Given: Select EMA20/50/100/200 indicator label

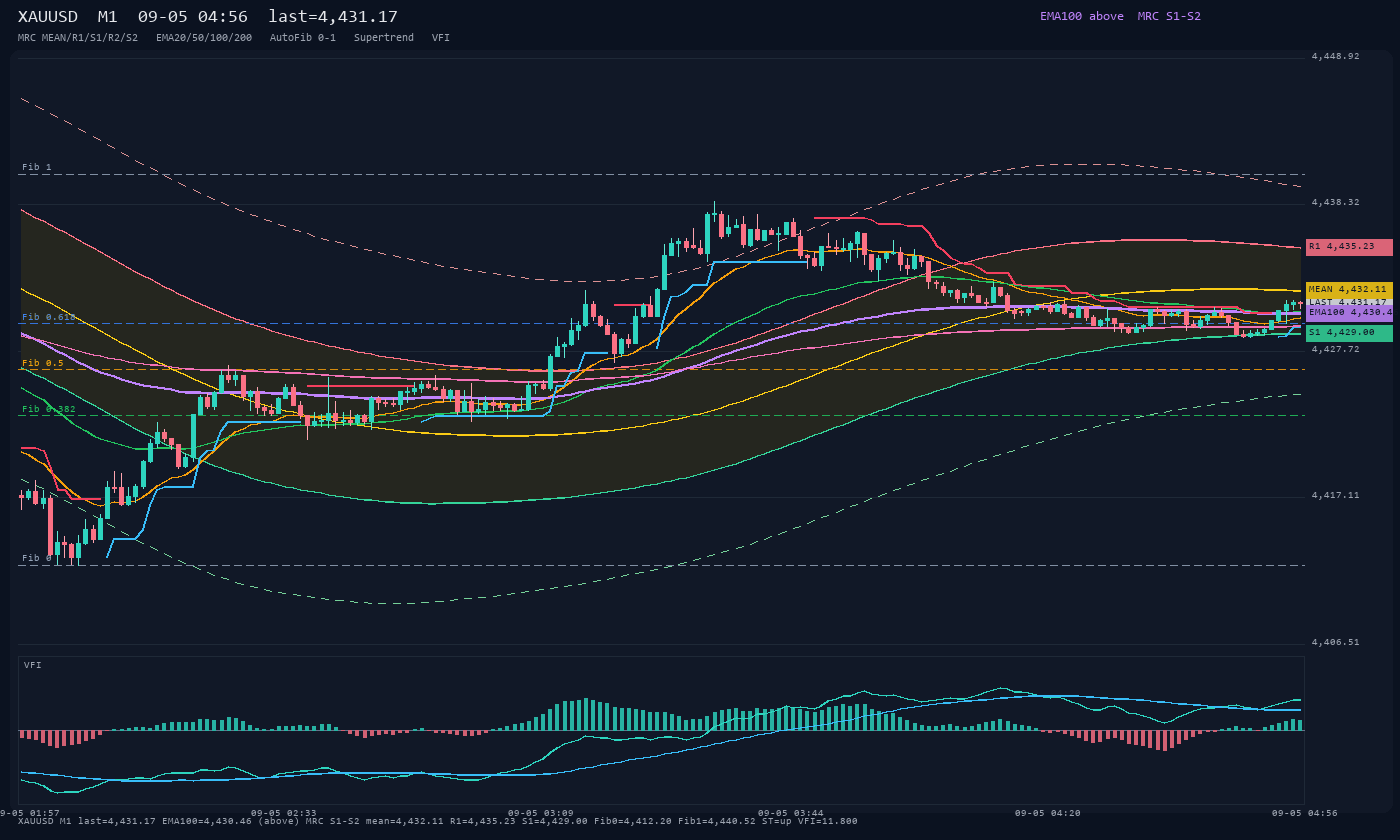Looking at the screenshot, I should [x=204, y=37].
